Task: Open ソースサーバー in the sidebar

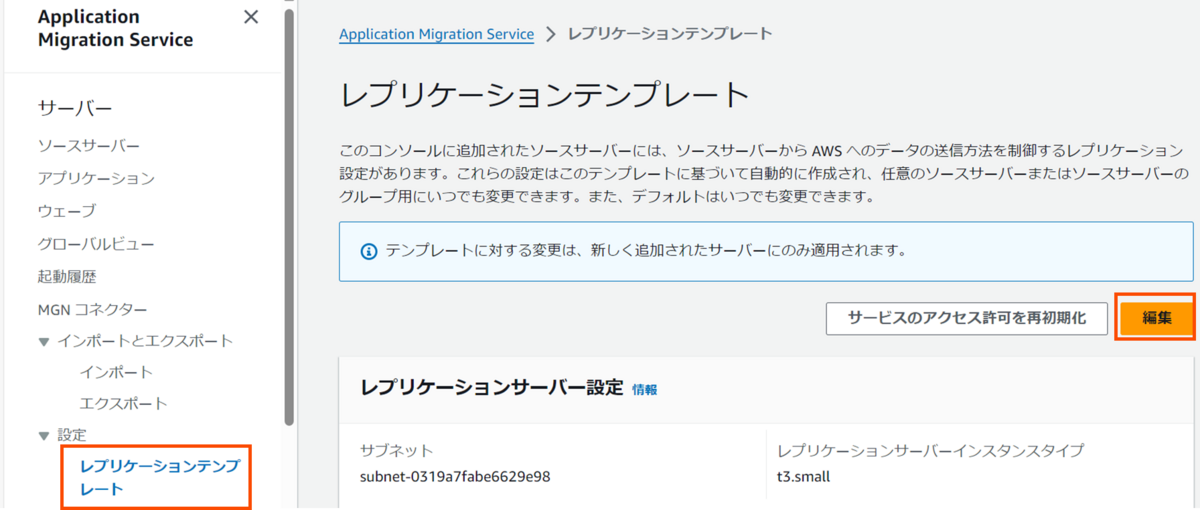Action: click(x=89, y=146)
